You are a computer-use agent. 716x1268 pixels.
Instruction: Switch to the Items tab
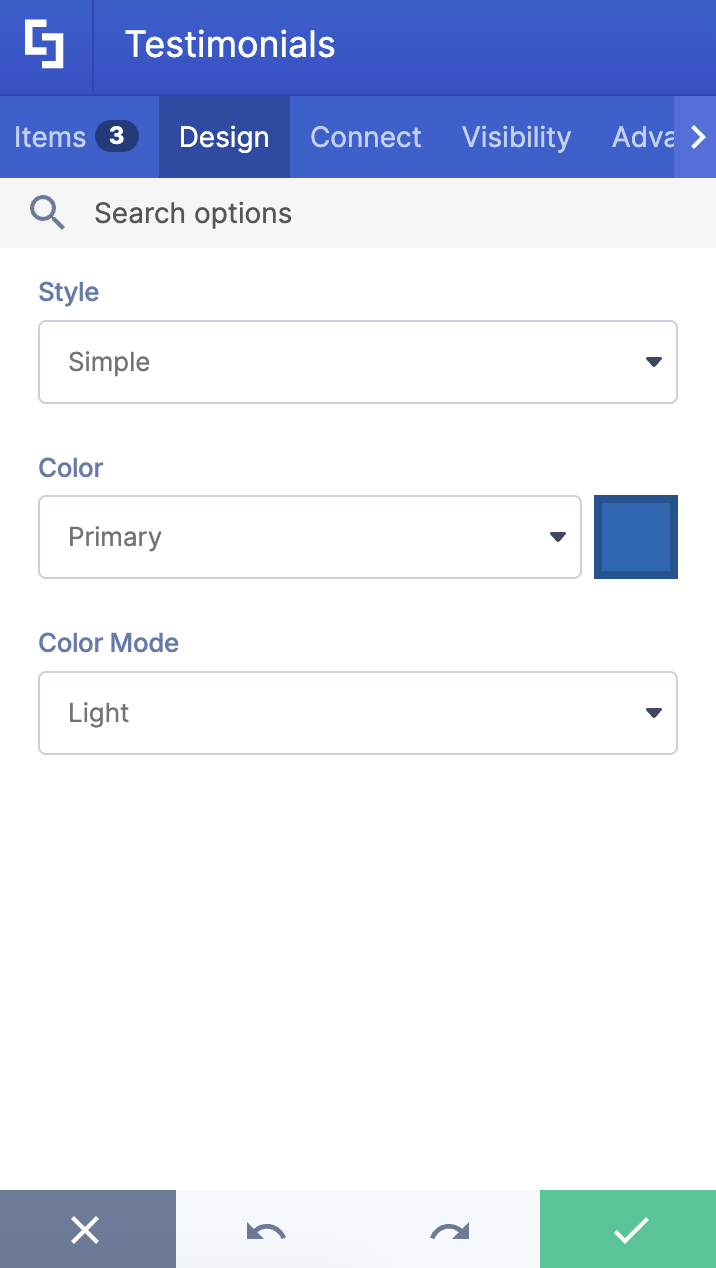48,136
